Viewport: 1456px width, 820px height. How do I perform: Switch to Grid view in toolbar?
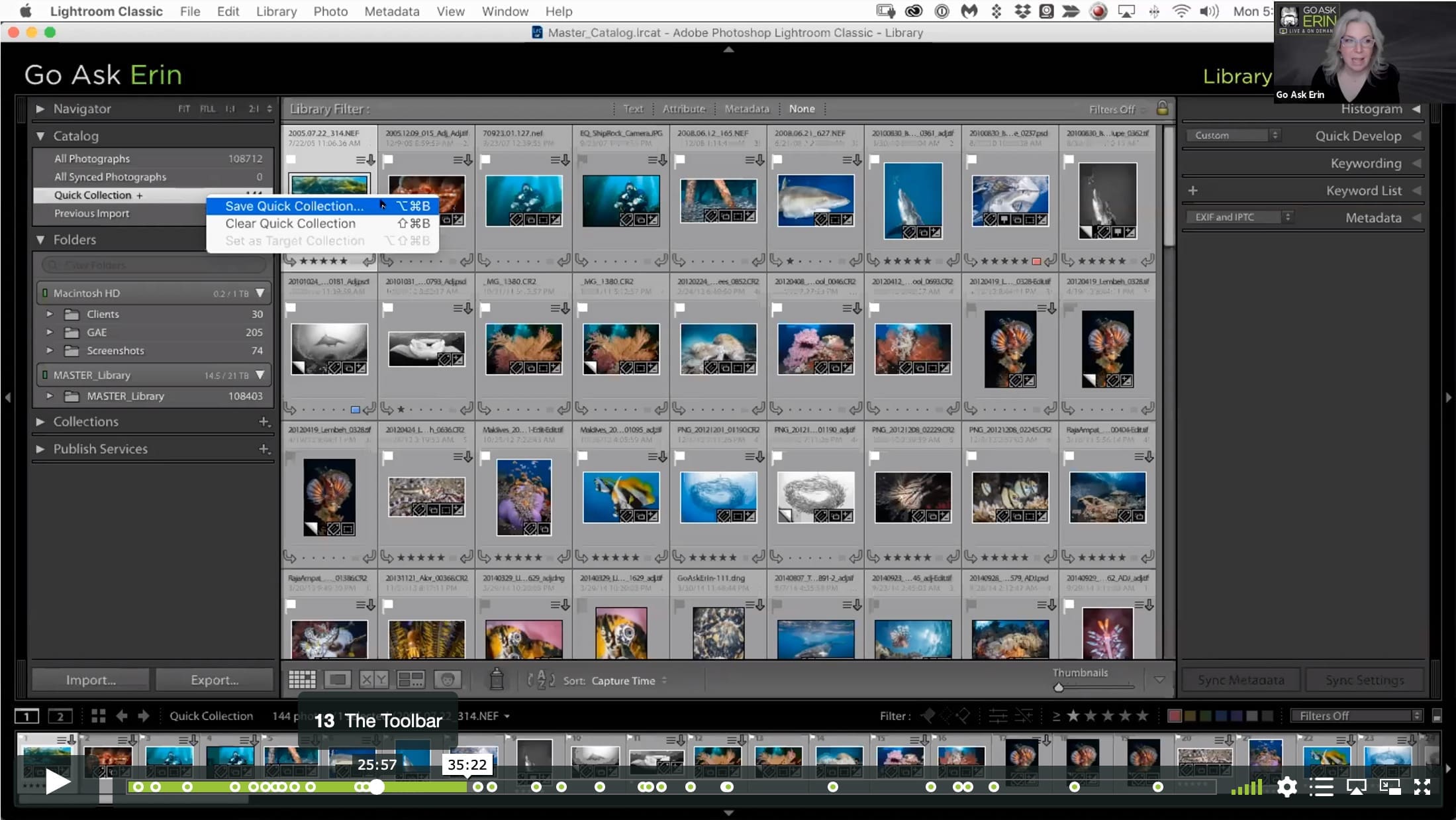coord(302,680)
